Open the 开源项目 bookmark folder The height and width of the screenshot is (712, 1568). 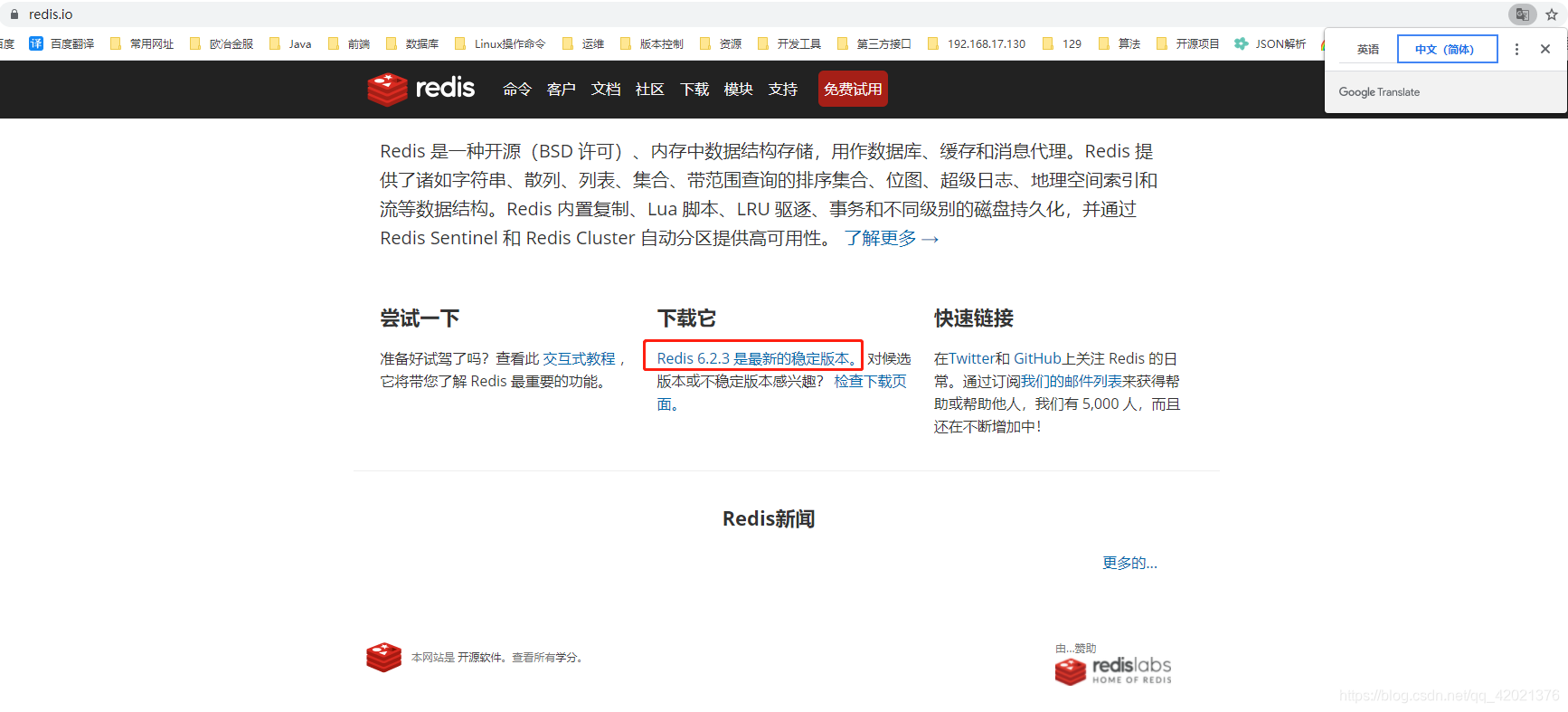(x=1188, y=43)
